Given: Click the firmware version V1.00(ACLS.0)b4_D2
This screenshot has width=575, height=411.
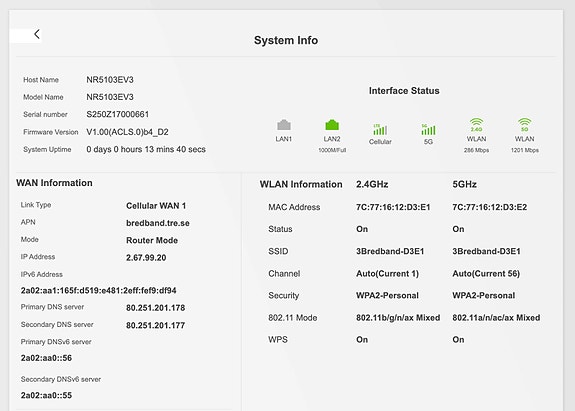Looking at the screenshot, I should coord(127,132).
